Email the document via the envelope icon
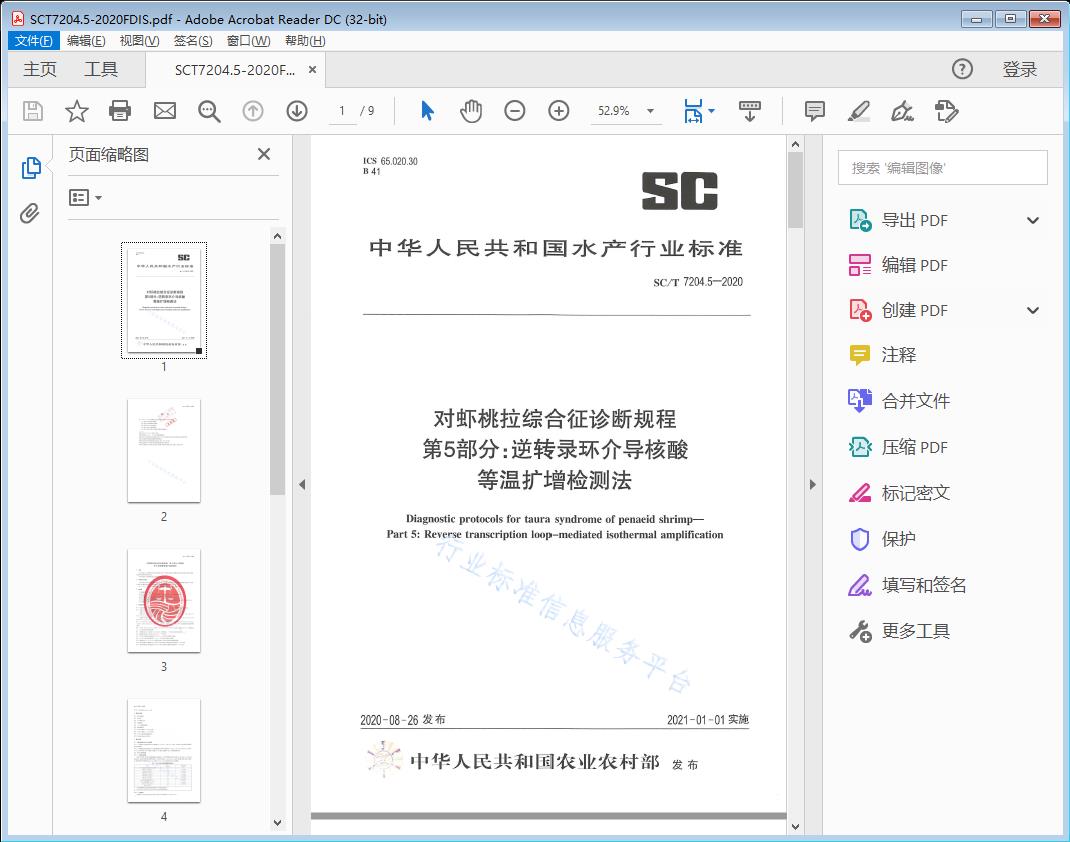The height and width of the screenshot is (842, 1070). (x=164, y=111)
